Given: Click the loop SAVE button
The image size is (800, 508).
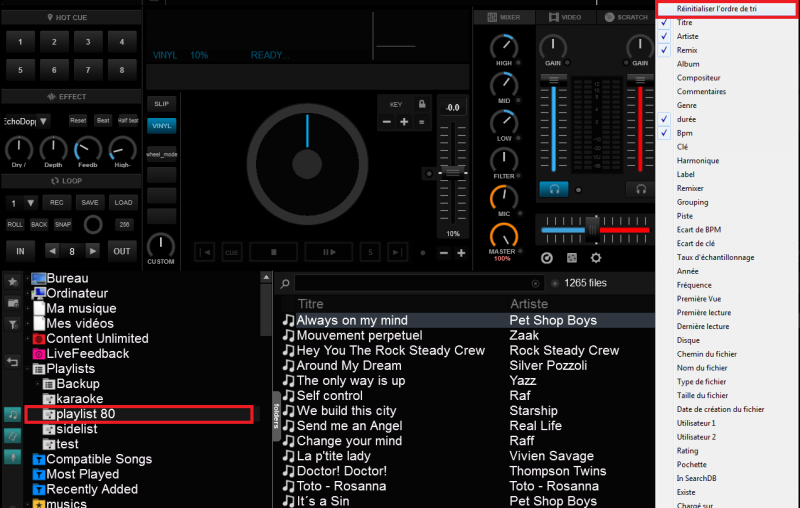Looking at the screenshot, I should point(90,202).
